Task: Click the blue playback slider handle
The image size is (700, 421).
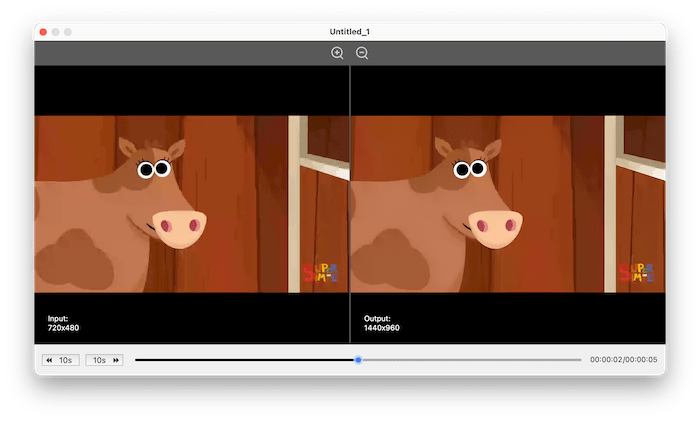Action: 358,360
